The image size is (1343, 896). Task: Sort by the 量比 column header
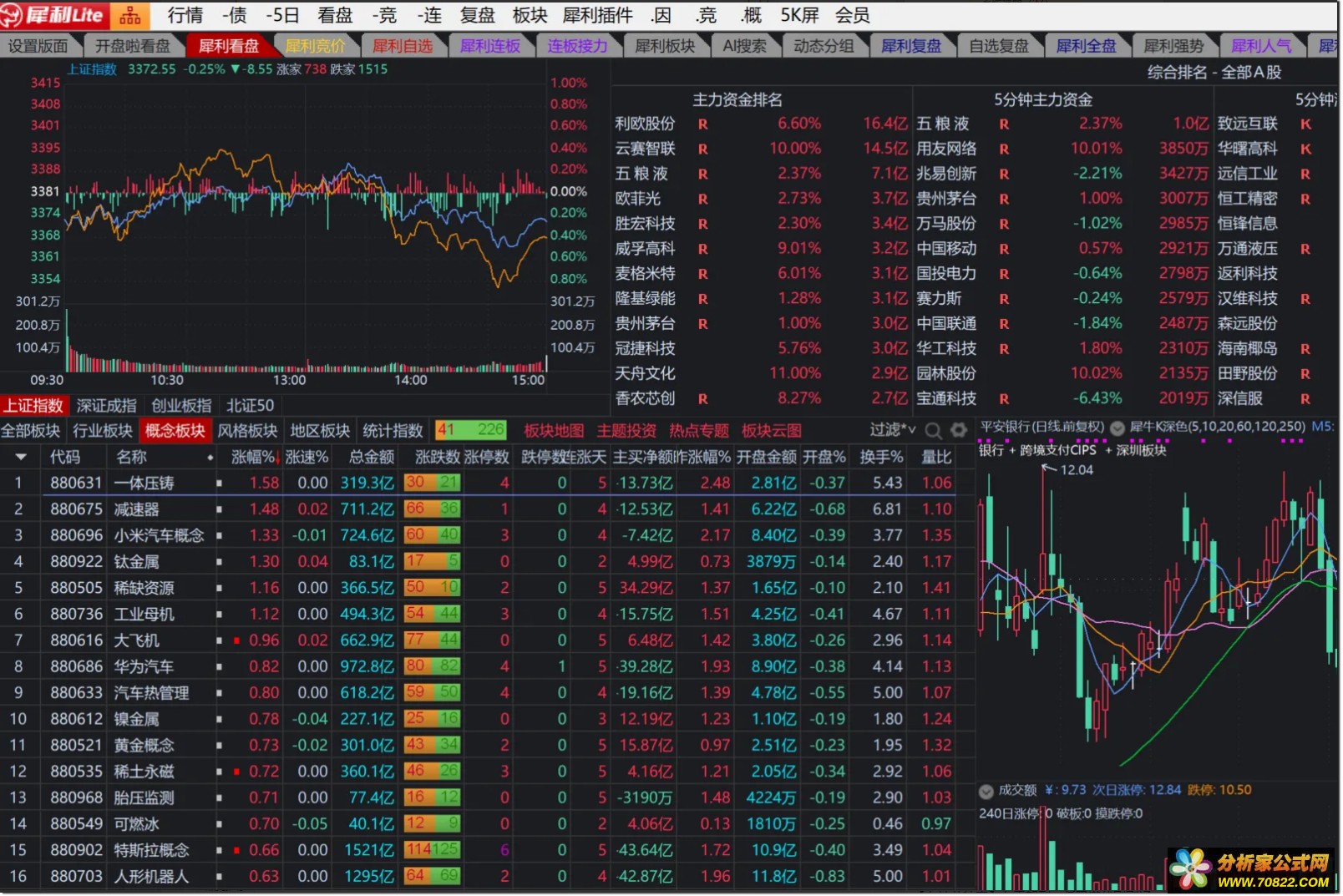click(935, 457)
